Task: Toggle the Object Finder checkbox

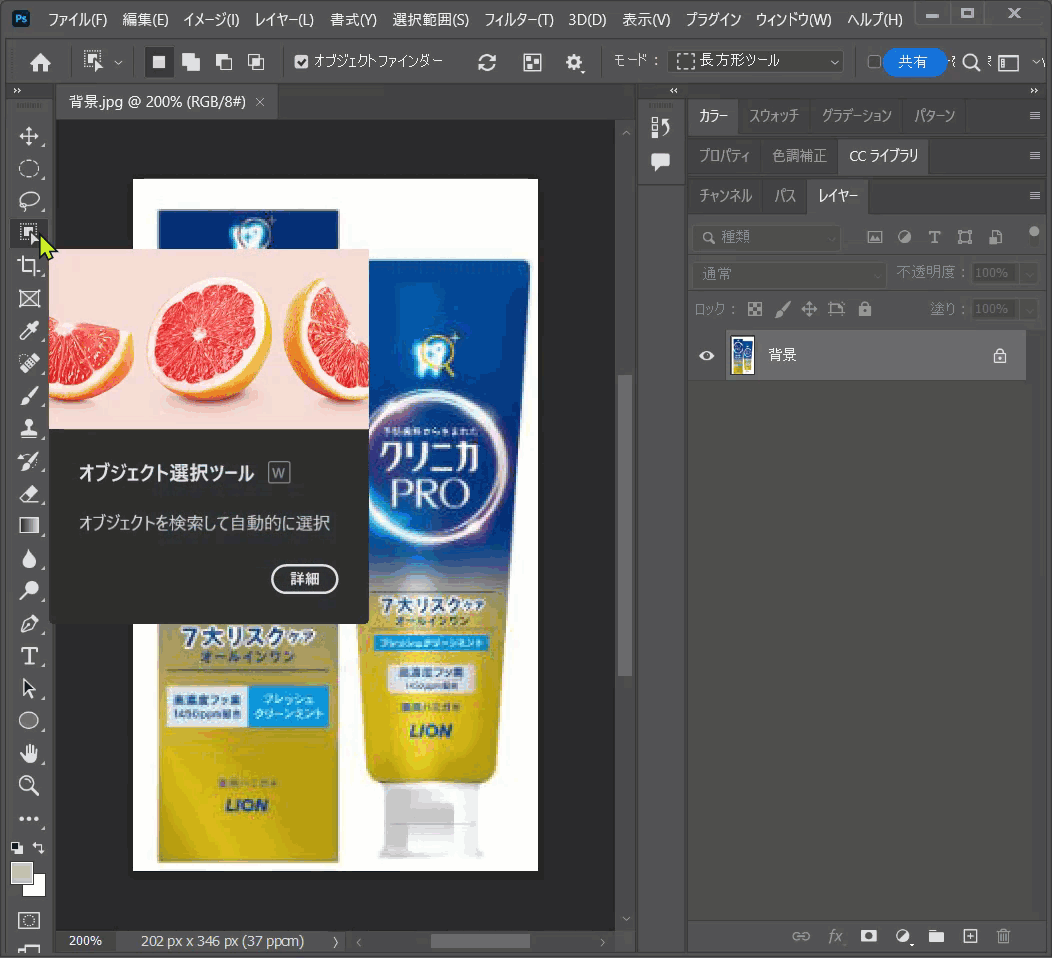Action: [301, 62]
